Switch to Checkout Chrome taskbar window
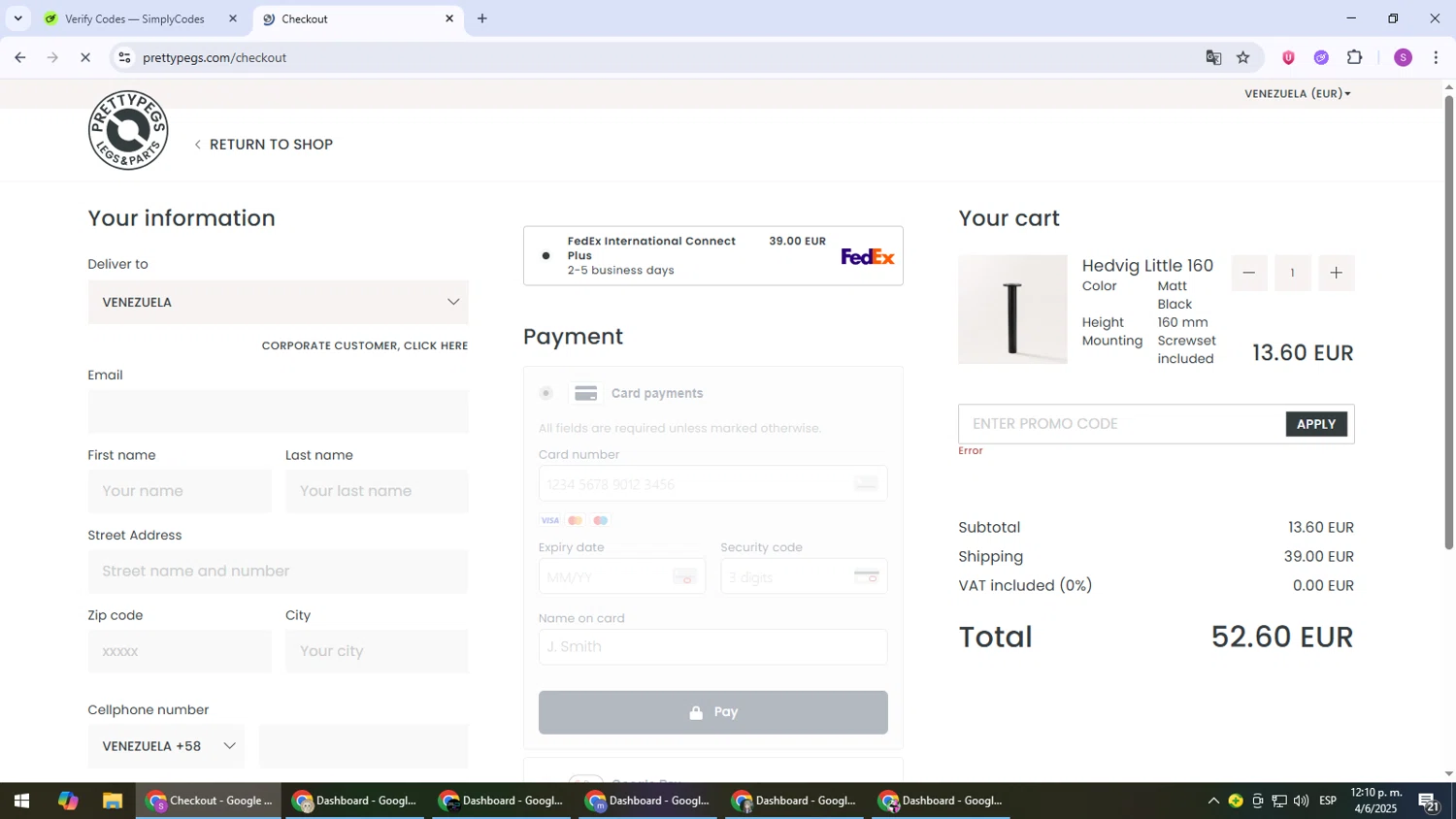 [x=209, y=801]
